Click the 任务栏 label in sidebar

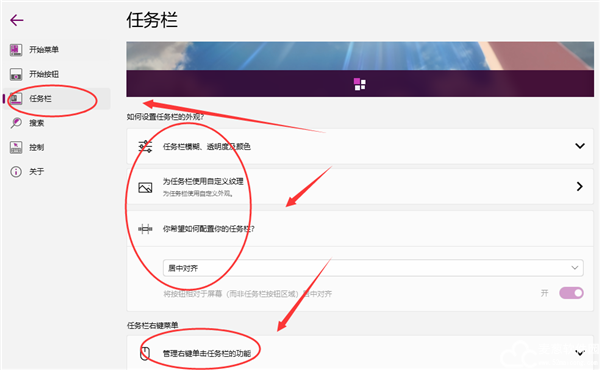pos(40,99)
